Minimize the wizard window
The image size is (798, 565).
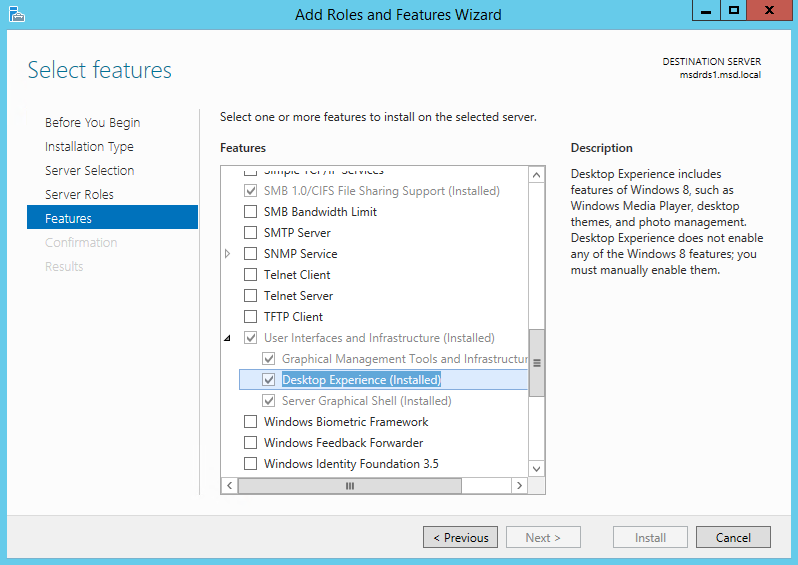tap(706, 10)
